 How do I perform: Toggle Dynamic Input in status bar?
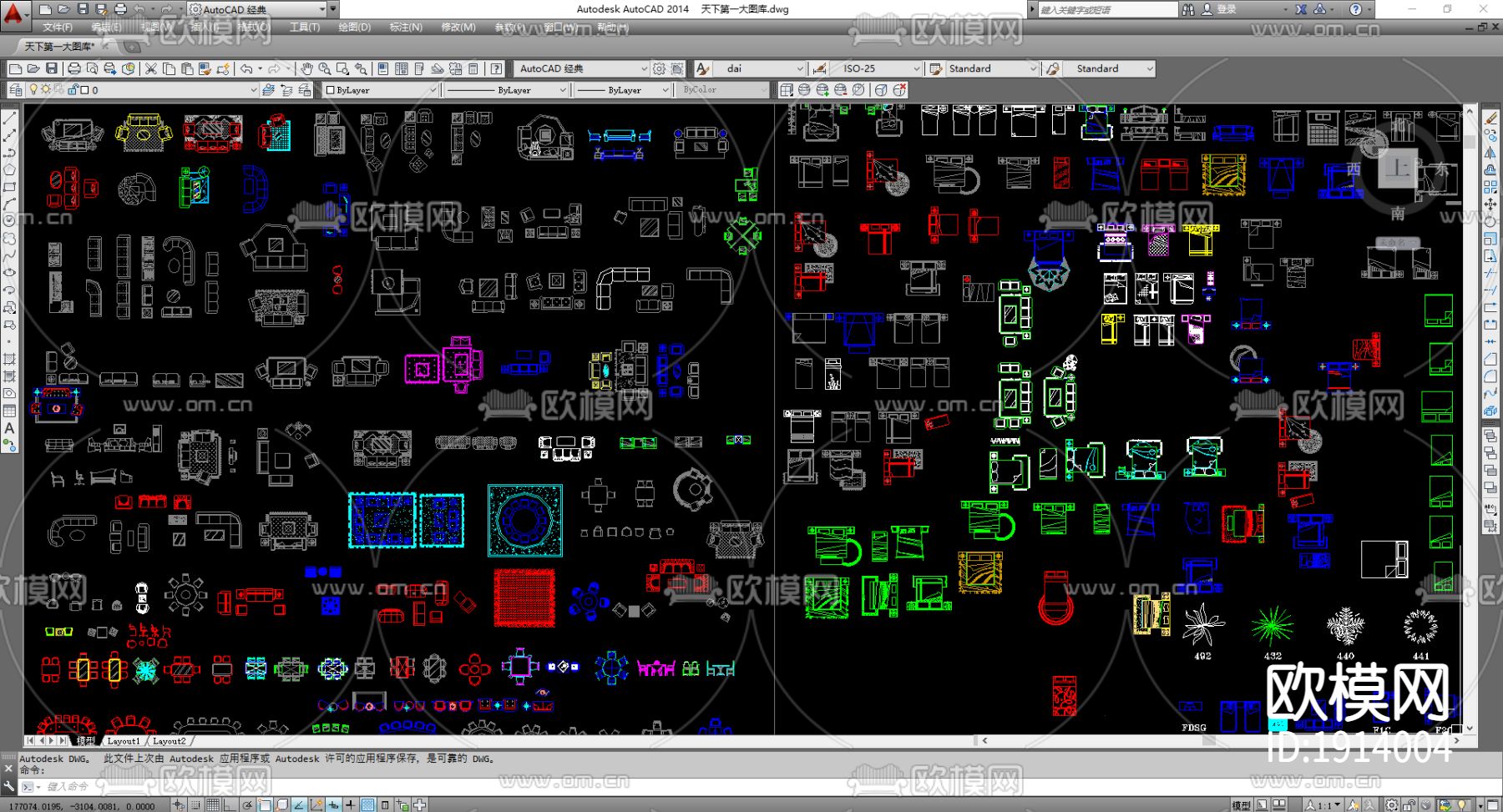pyautogui.click(x=334, y=804)
